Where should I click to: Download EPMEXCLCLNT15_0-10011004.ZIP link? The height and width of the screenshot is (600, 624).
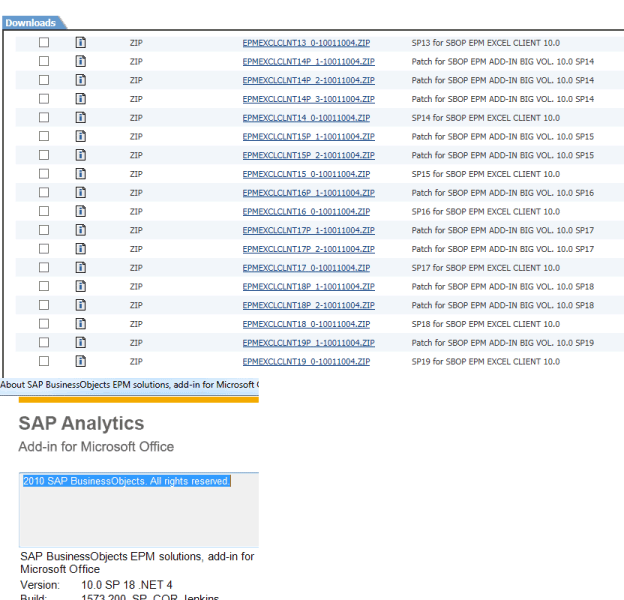306,174
